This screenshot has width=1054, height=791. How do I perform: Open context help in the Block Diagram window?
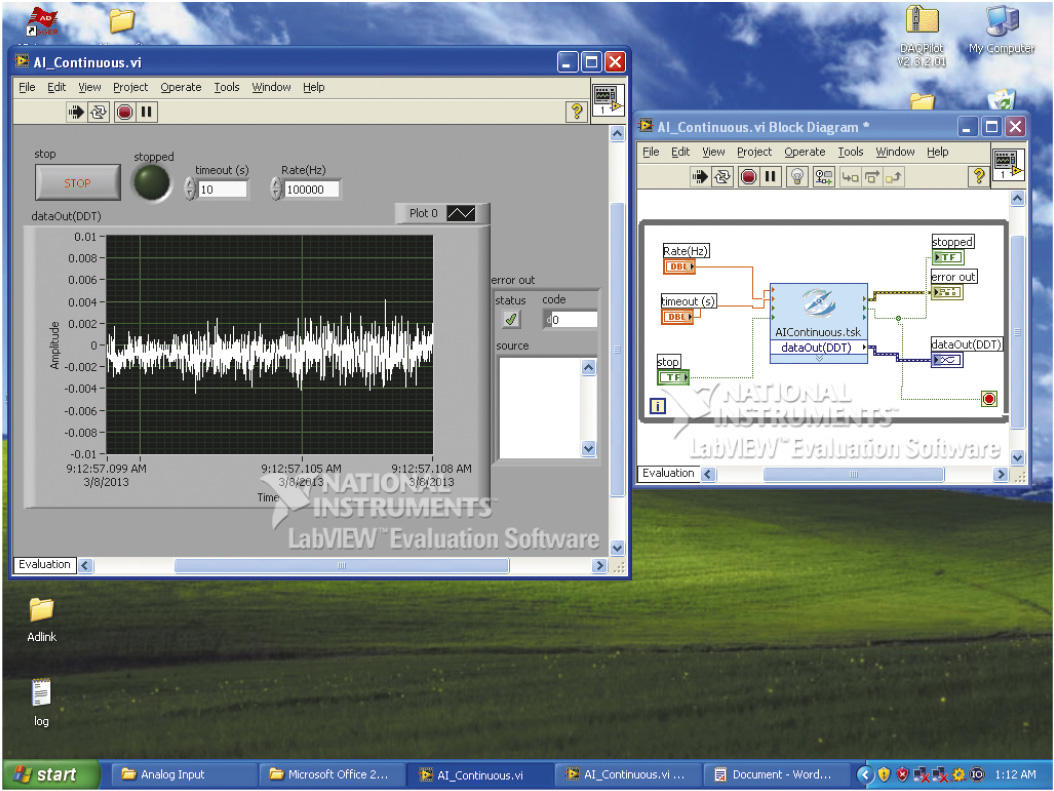pos(979,177)
